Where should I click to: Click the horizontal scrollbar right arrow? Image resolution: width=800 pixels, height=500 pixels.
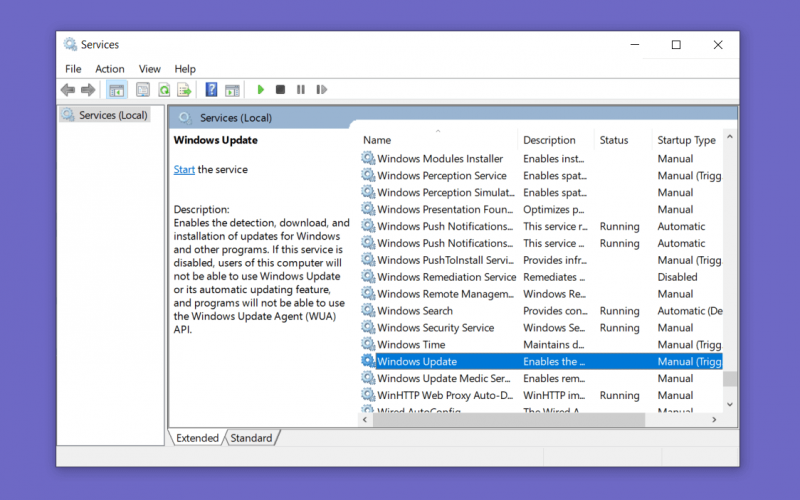714,419
